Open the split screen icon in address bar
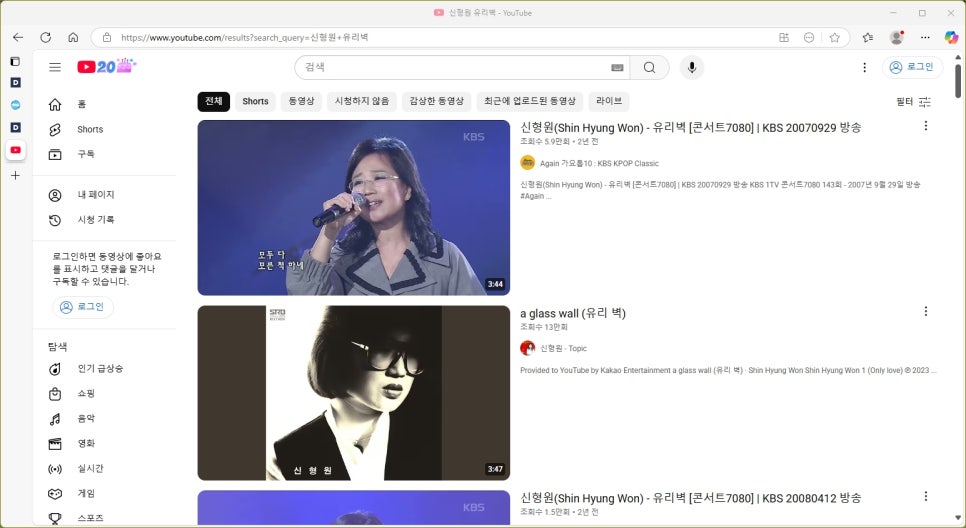The height and width of the screenshot is (528, 966). pos(784,38)
